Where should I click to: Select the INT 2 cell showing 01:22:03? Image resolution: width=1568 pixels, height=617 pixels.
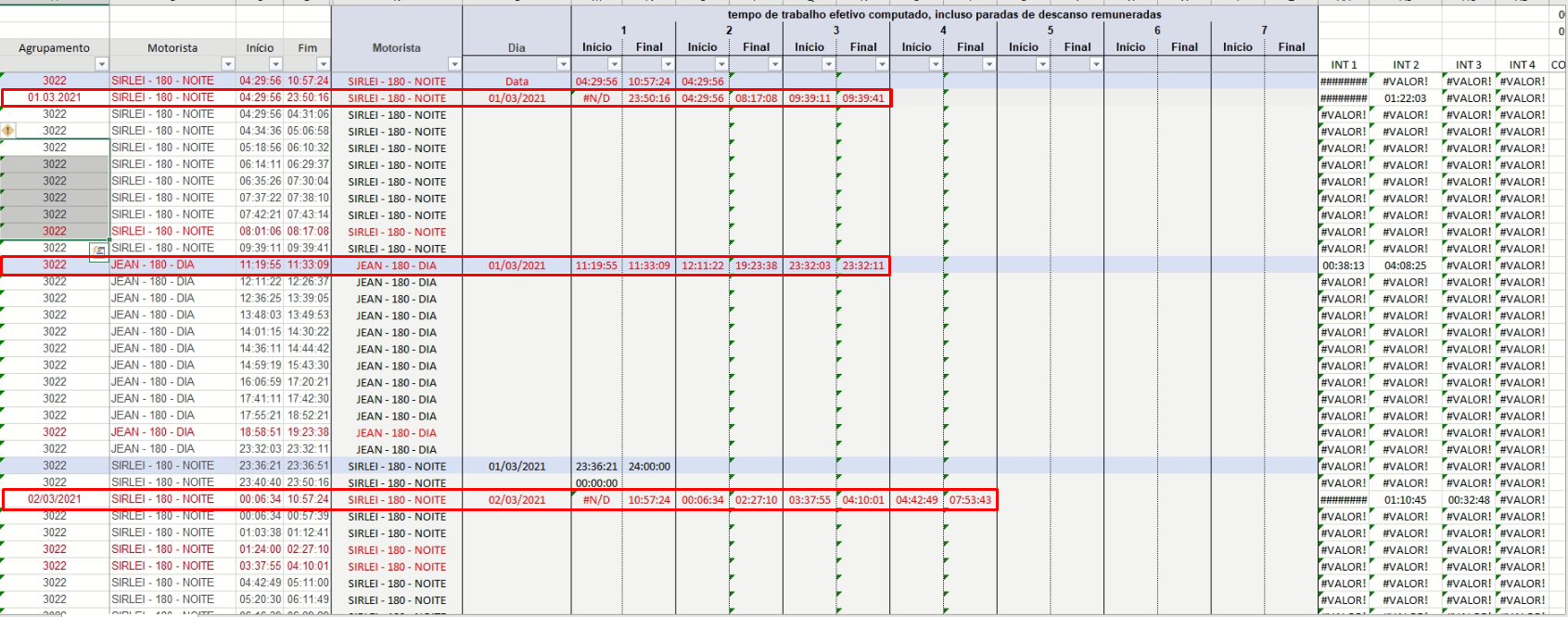1405,98
